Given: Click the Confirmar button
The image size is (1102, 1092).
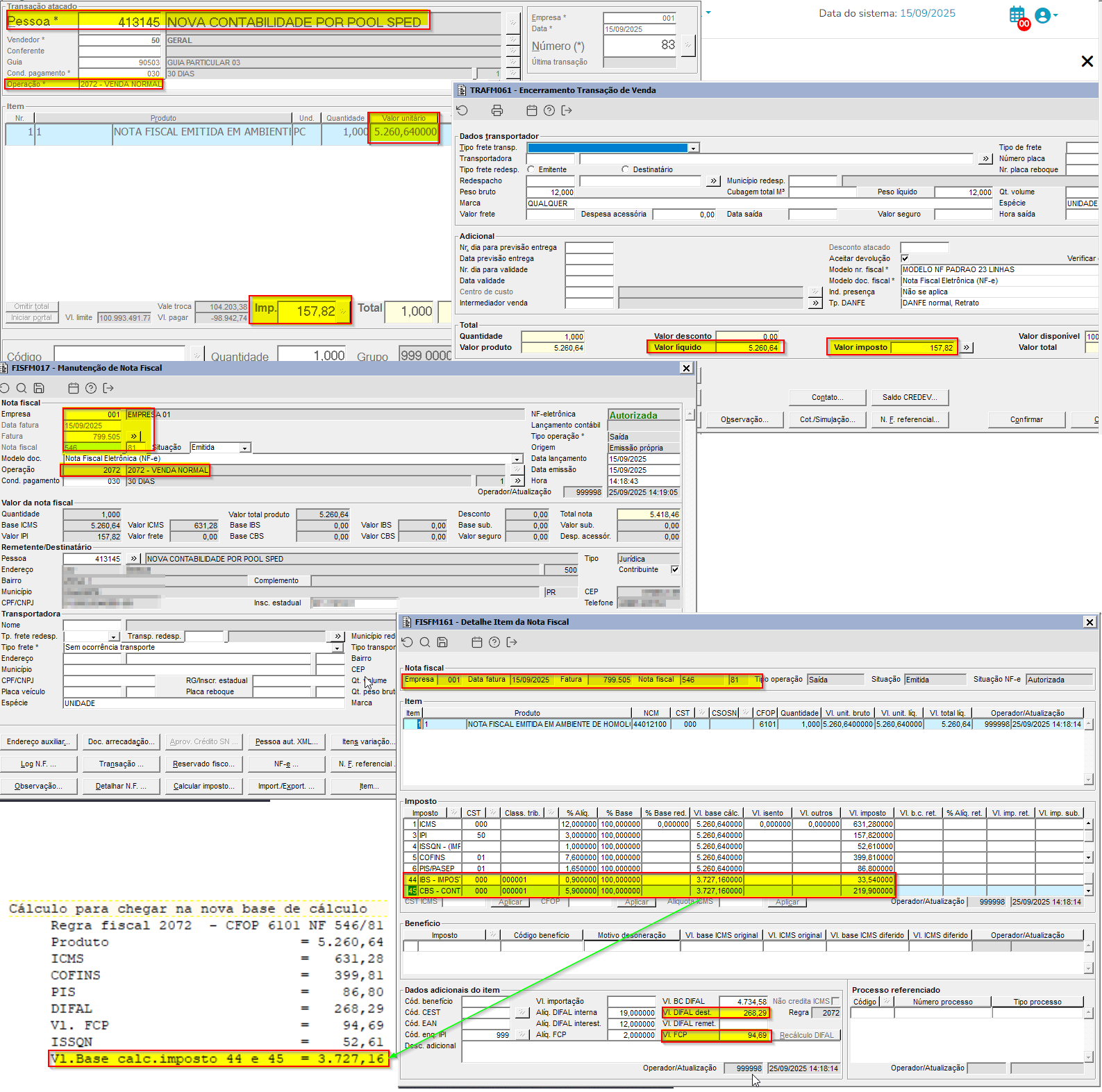Looking at the screenshot, I should click(x=1026, y=419).
